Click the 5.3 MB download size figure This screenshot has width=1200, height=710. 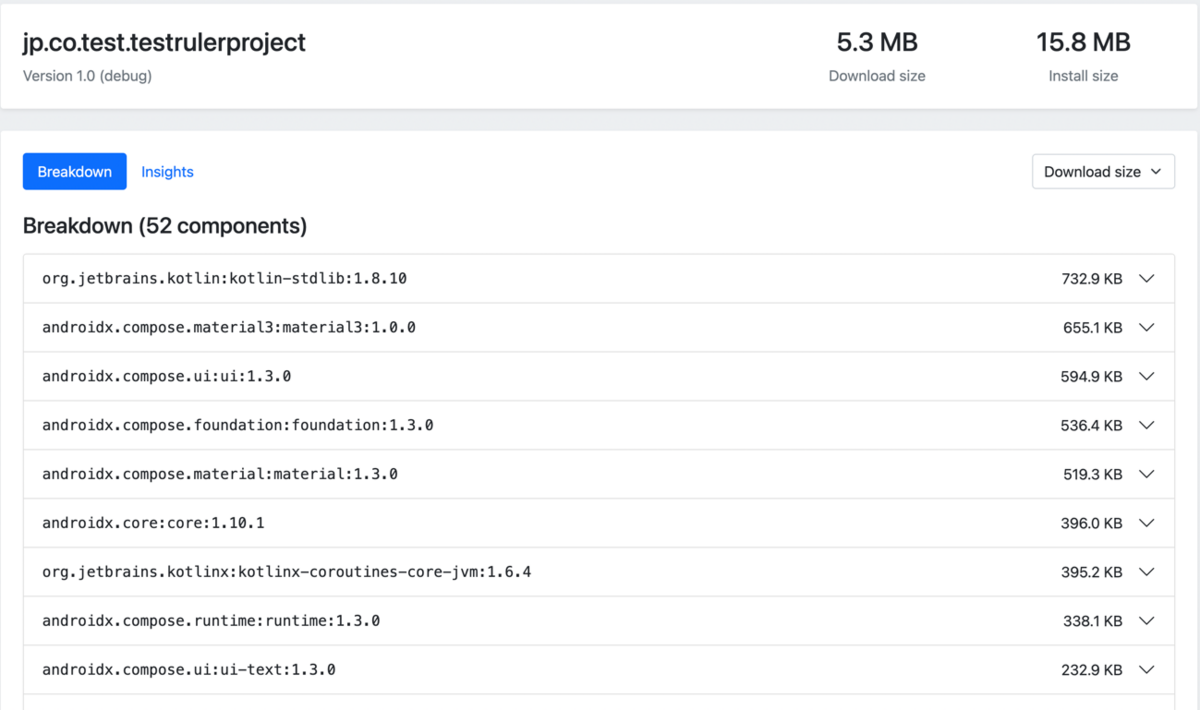(x=877, y=43)
